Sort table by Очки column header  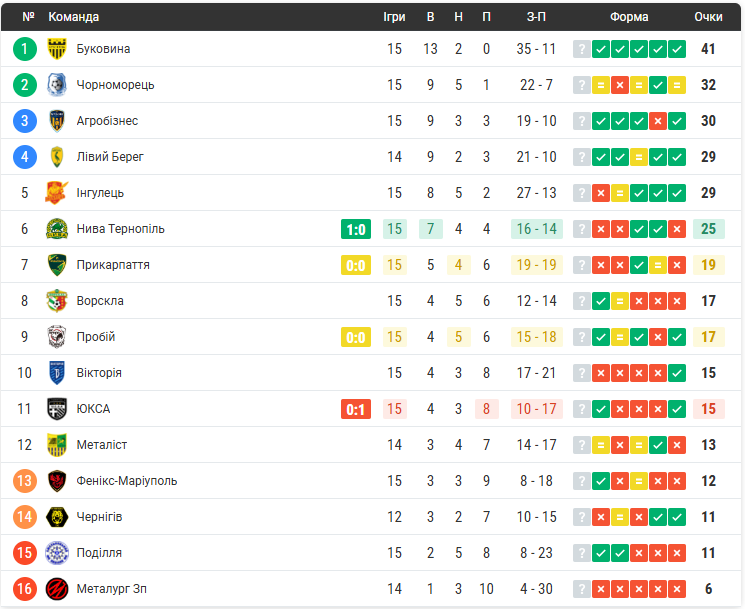click(708, 17)
